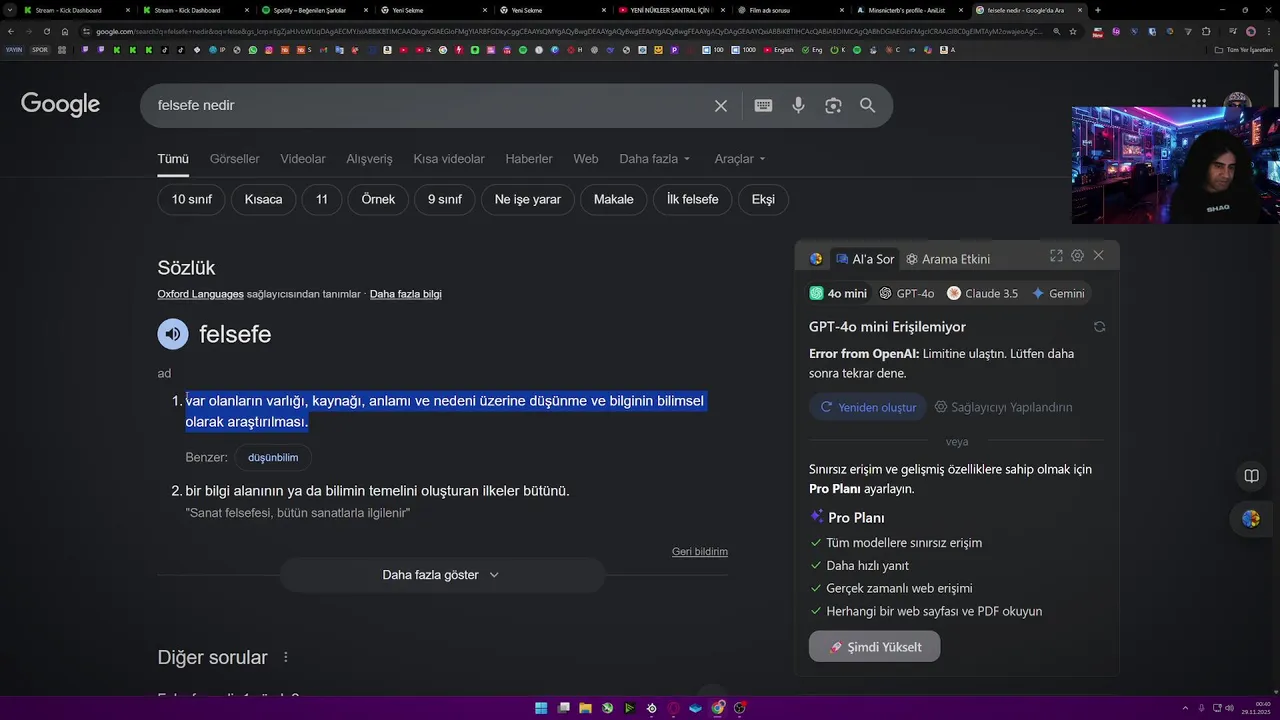This screenshot has width=1280, height=720.
Task: Bookmark this page with star icon
Action: click(1073, 31)
